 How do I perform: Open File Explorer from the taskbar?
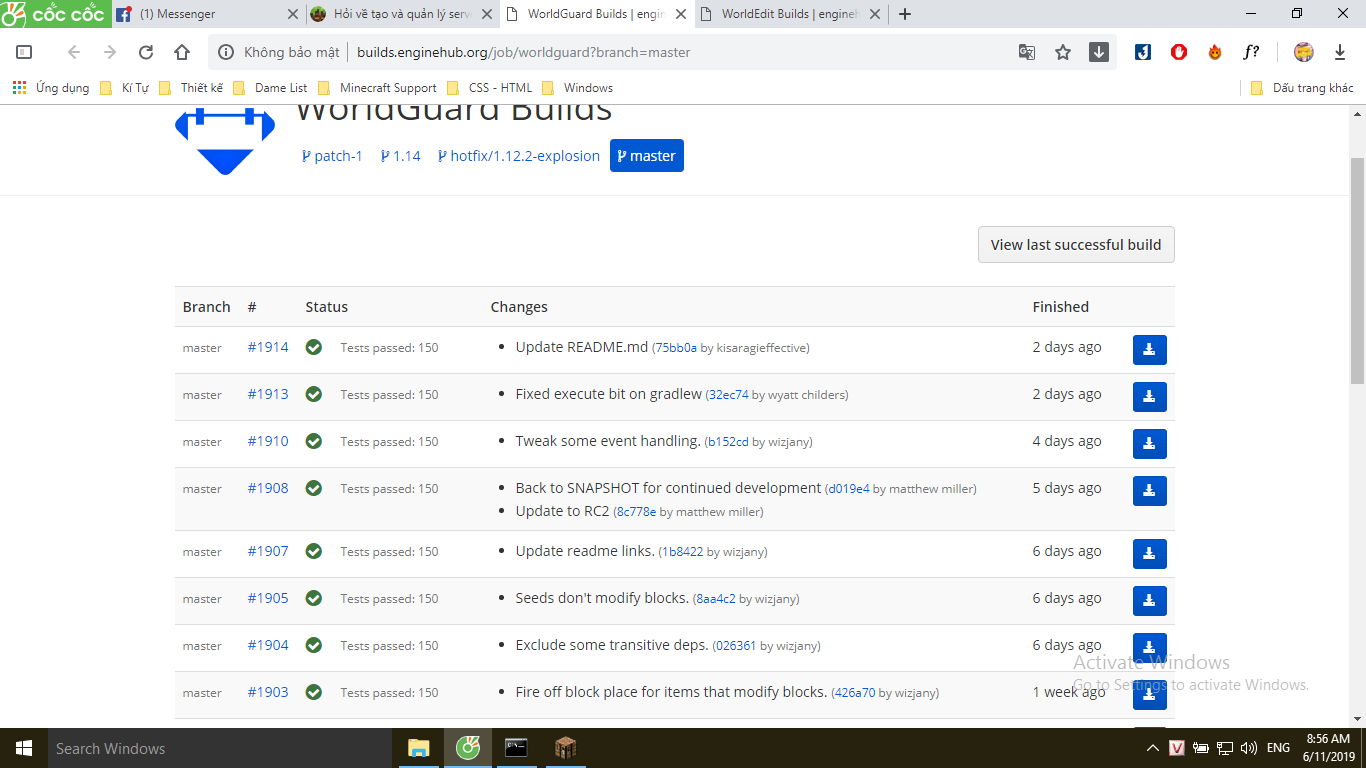pyautogui.click(x=419, y=748)
